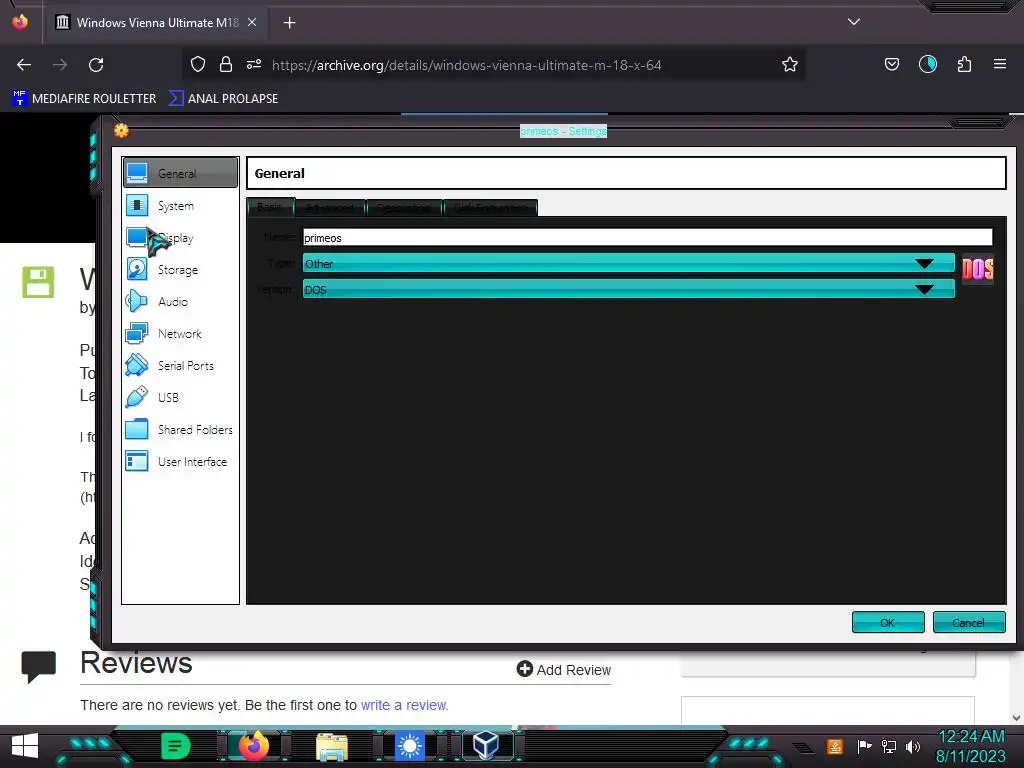Click the address bar URL
This screenshot has width=1024, height=768.
[x=466, y=65]
